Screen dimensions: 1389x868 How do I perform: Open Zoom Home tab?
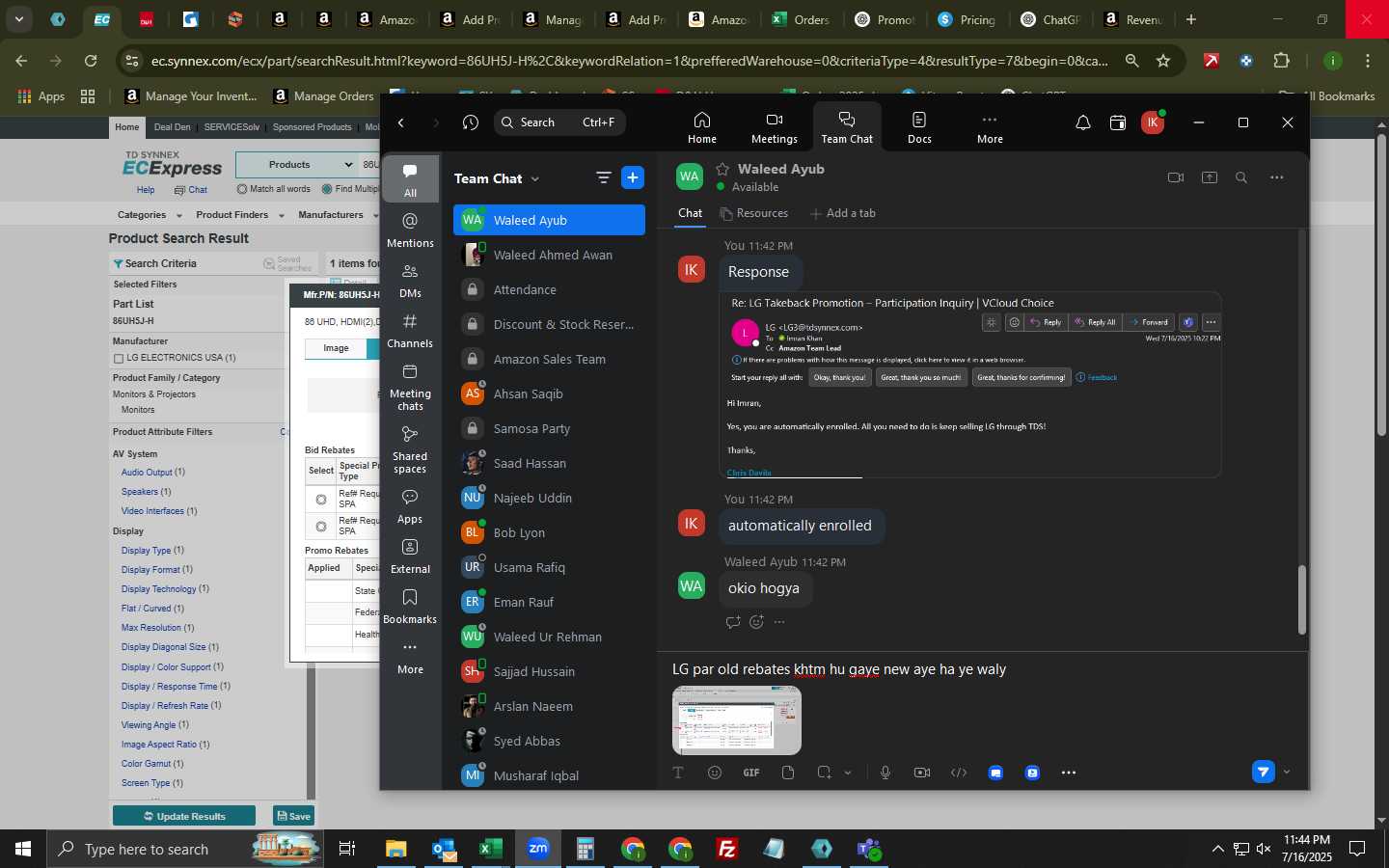click(x=701, y=127)
